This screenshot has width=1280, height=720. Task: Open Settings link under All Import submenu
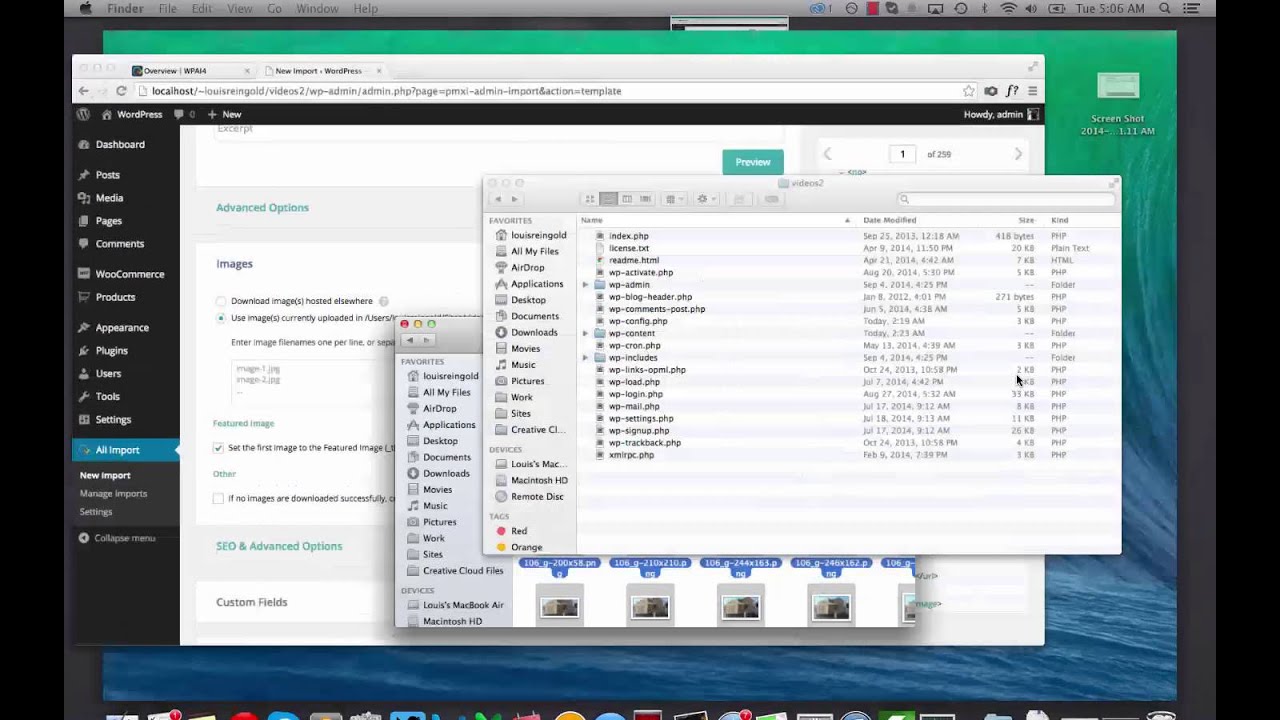coord(96,512)
